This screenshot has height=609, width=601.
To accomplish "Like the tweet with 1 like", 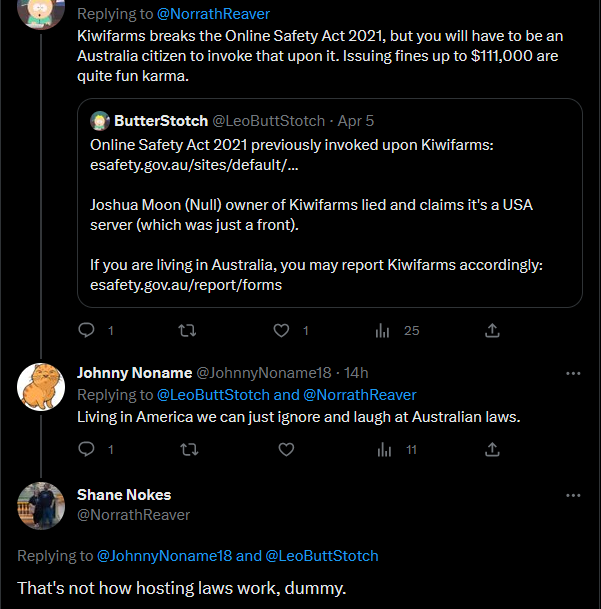I will point(283,330).
